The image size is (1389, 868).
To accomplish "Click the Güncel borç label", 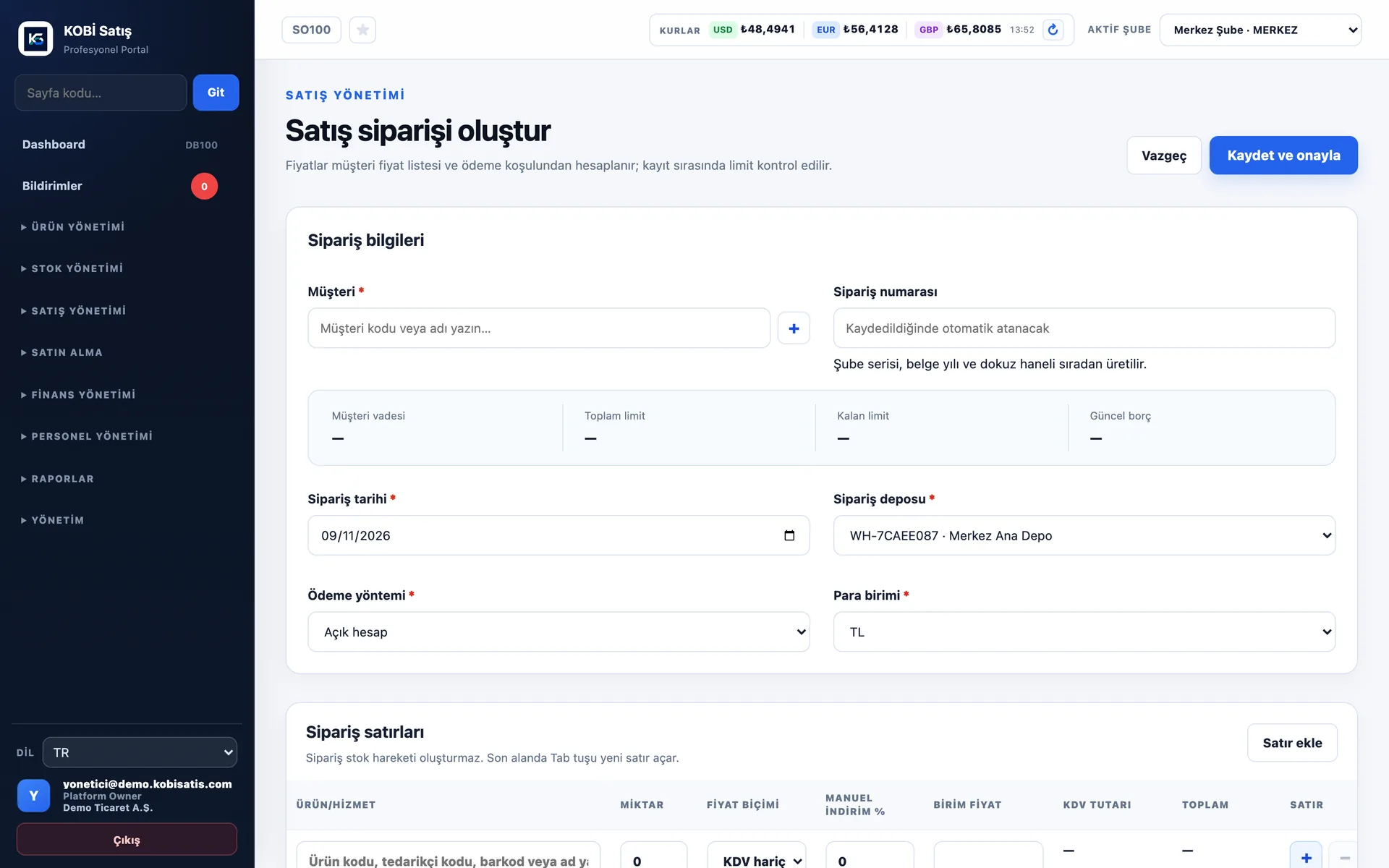I will tap(1121, 416).
